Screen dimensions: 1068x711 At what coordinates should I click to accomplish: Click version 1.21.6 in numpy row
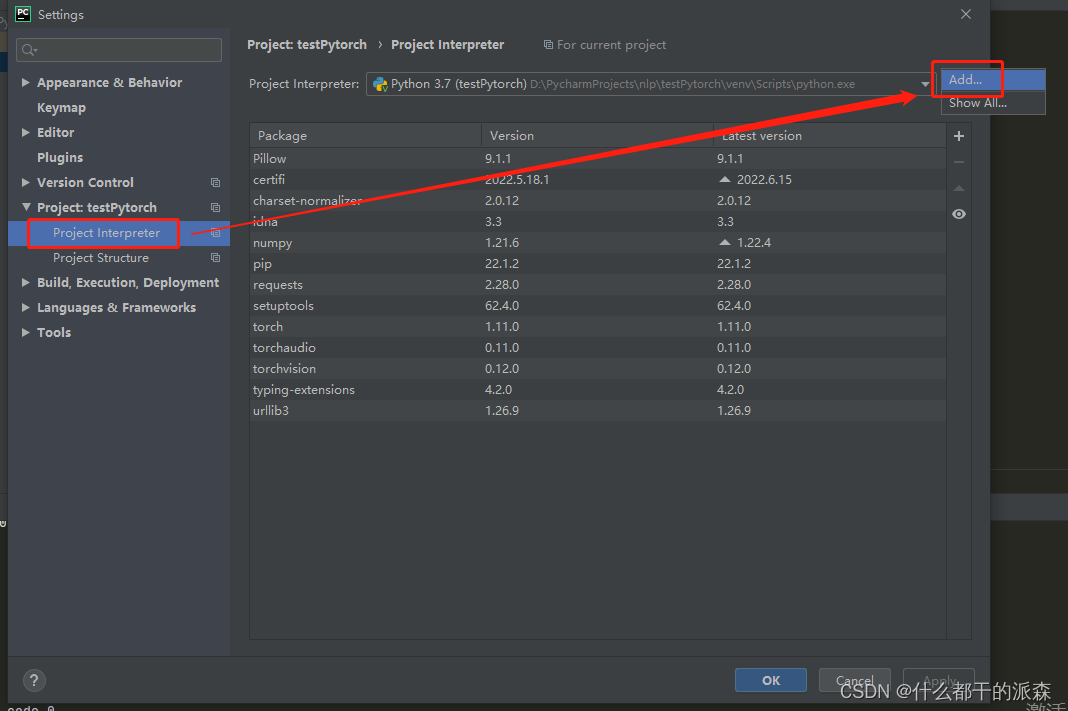[x=502, y=243]
